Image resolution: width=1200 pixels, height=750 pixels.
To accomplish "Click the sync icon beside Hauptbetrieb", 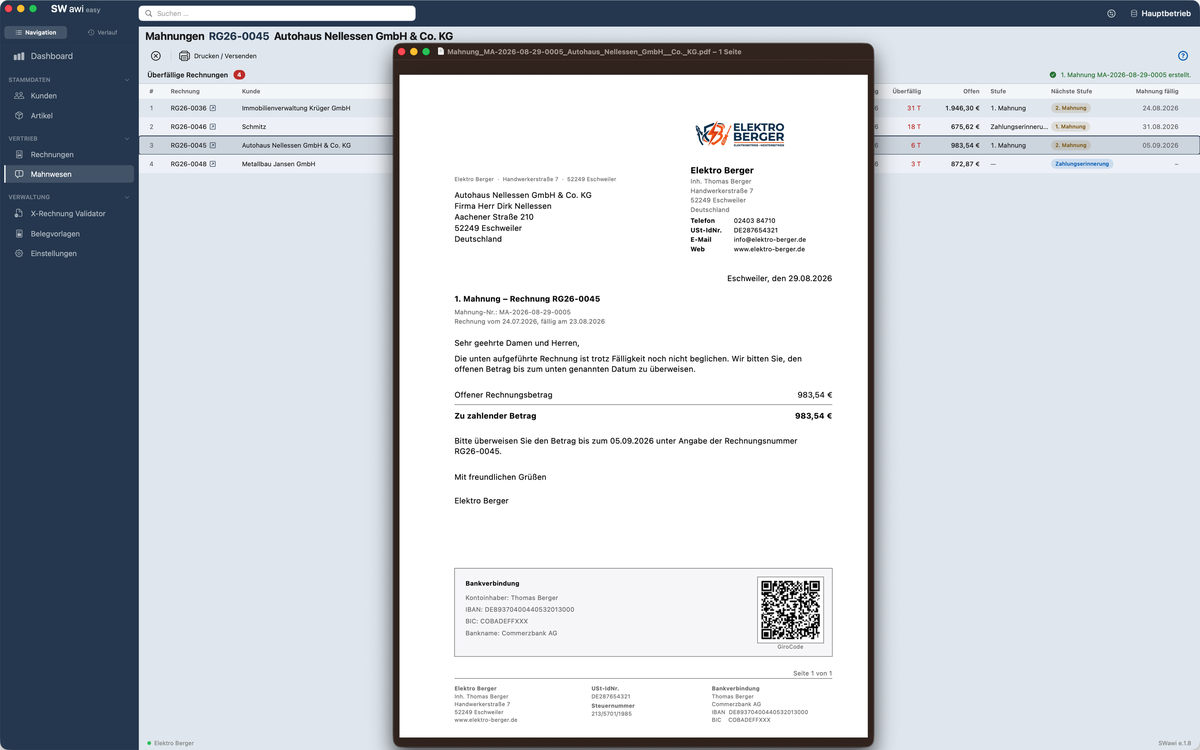I will pos(1112,13).
